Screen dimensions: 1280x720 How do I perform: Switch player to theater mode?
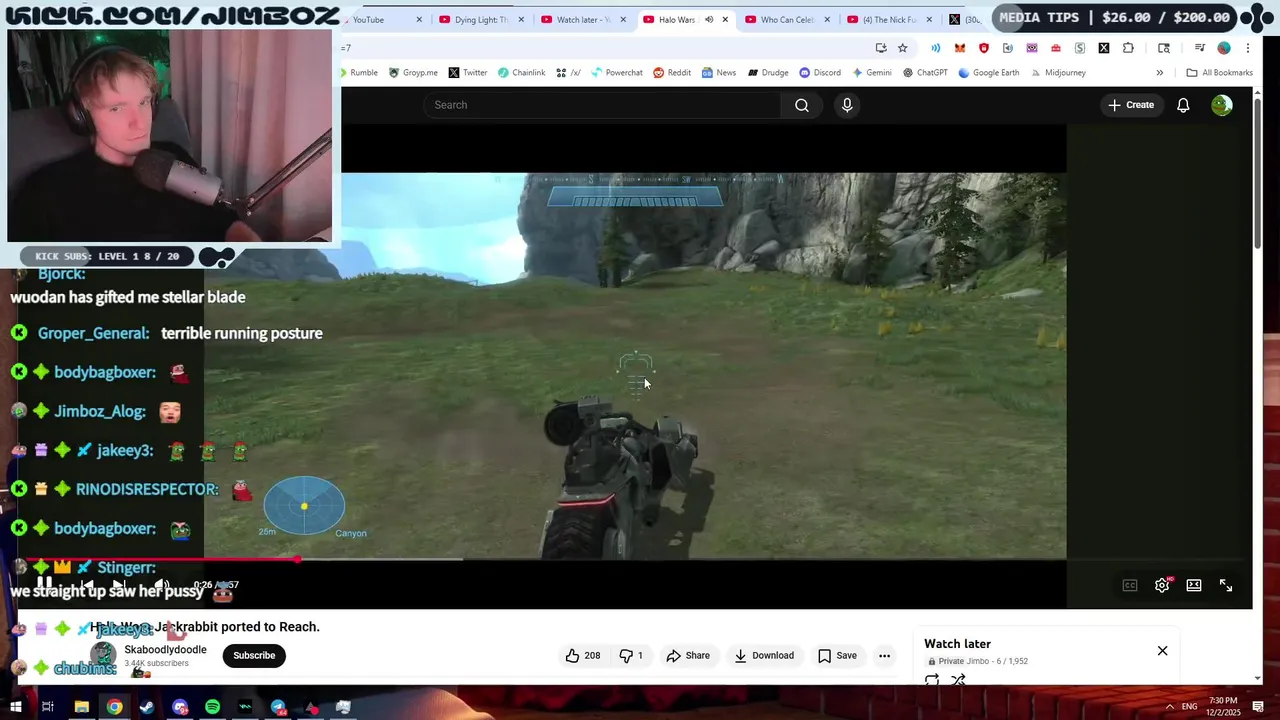[x=1194, y=585]
